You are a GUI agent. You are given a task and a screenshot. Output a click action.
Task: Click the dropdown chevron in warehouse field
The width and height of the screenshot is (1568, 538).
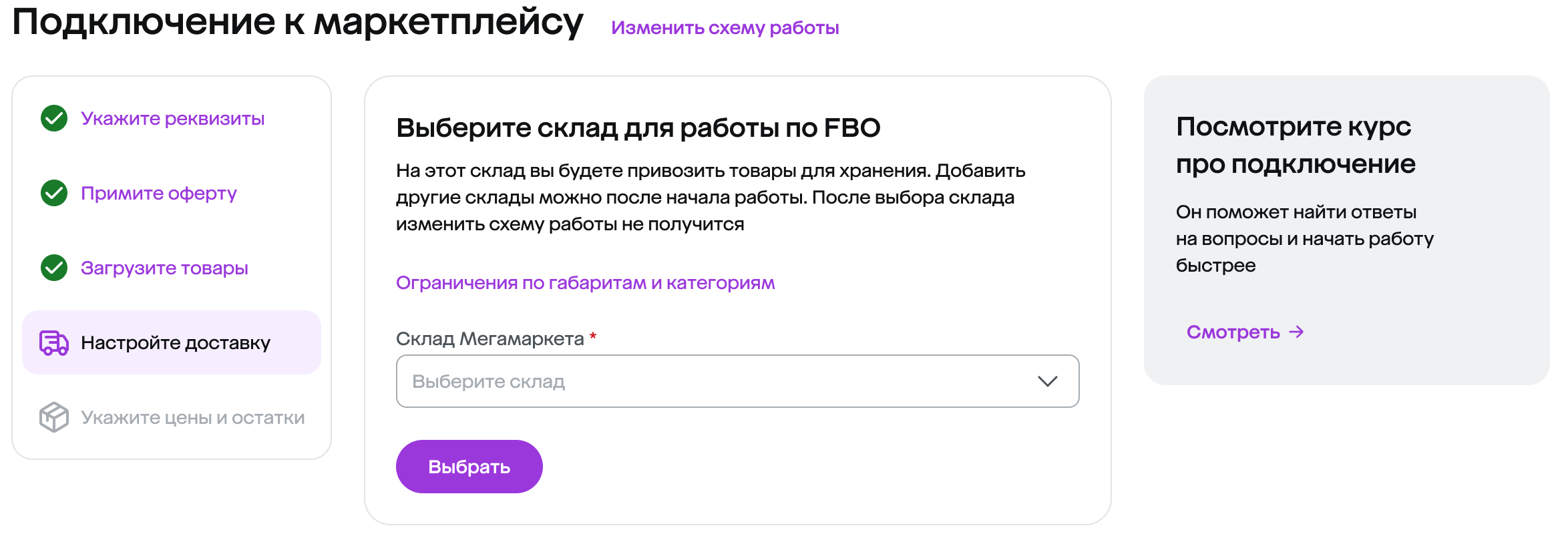[1047, 381]
